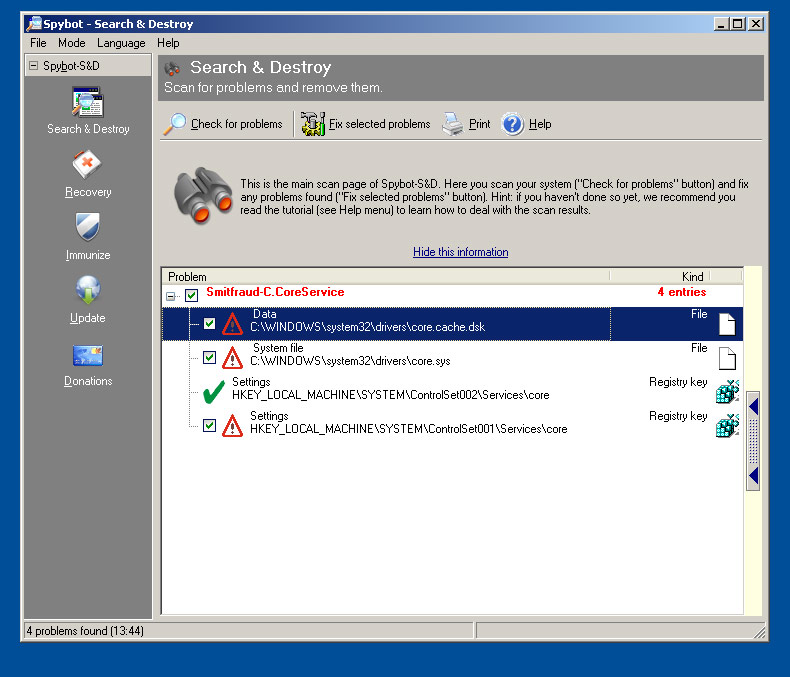Toggle checkbox for Smitfraud-C.CoreService group
This screenshot has width=790, height=677.
coord(191,295)
